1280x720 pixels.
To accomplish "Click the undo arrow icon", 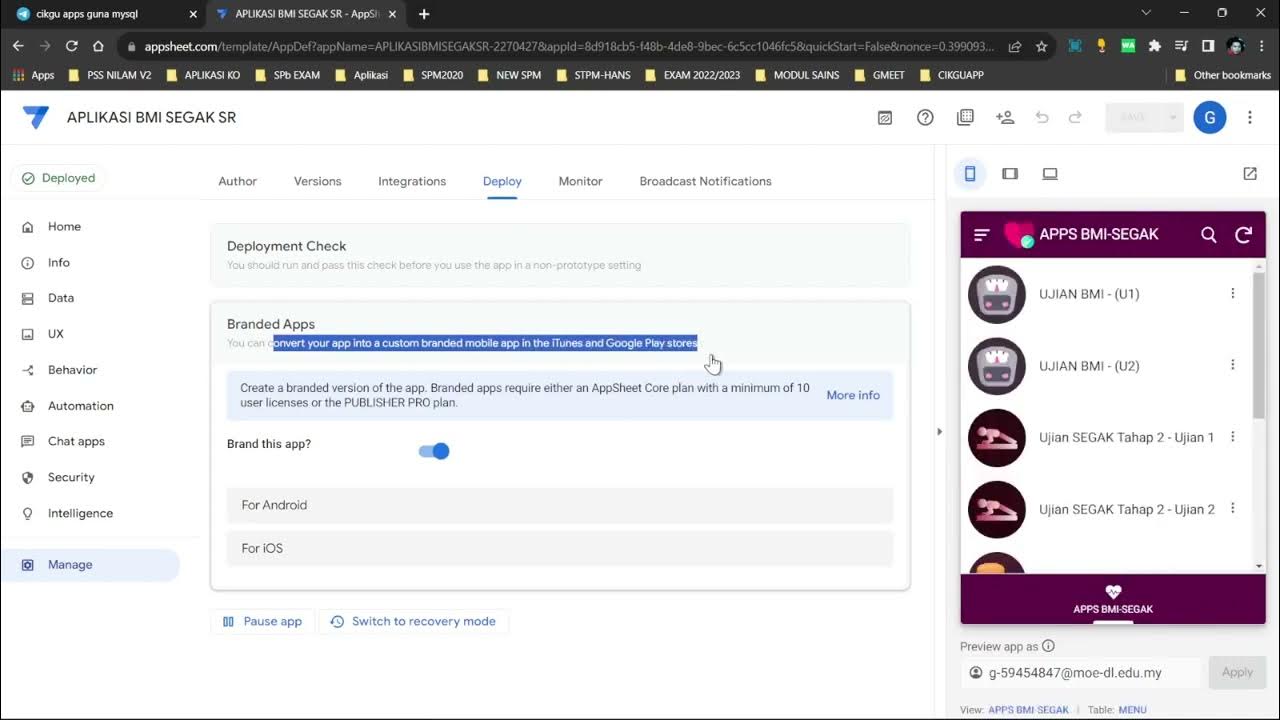I will (x=1042, y=117).
